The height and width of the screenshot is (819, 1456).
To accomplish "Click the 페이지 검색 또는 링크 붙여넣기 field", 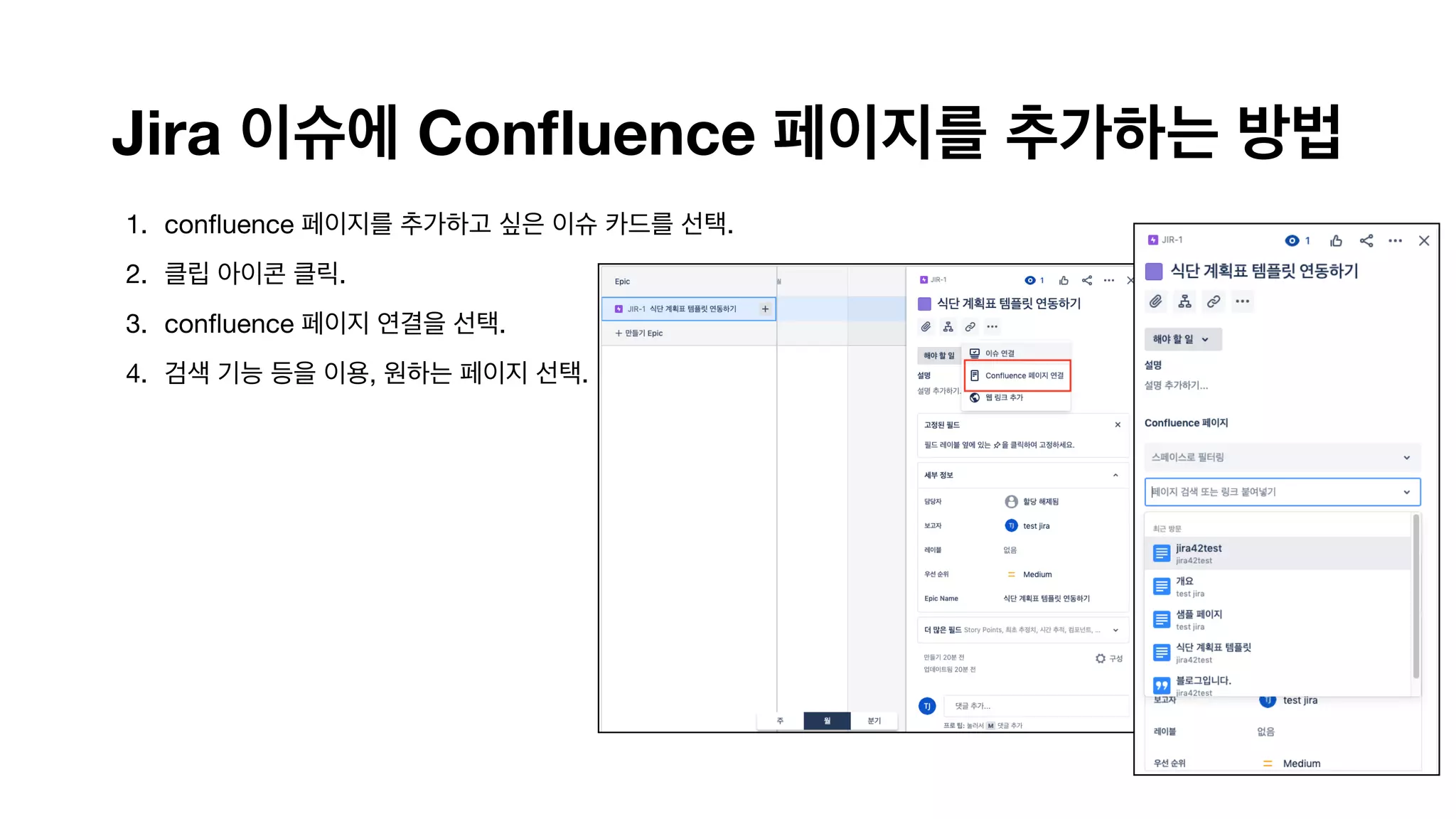I will [1282, 492].
